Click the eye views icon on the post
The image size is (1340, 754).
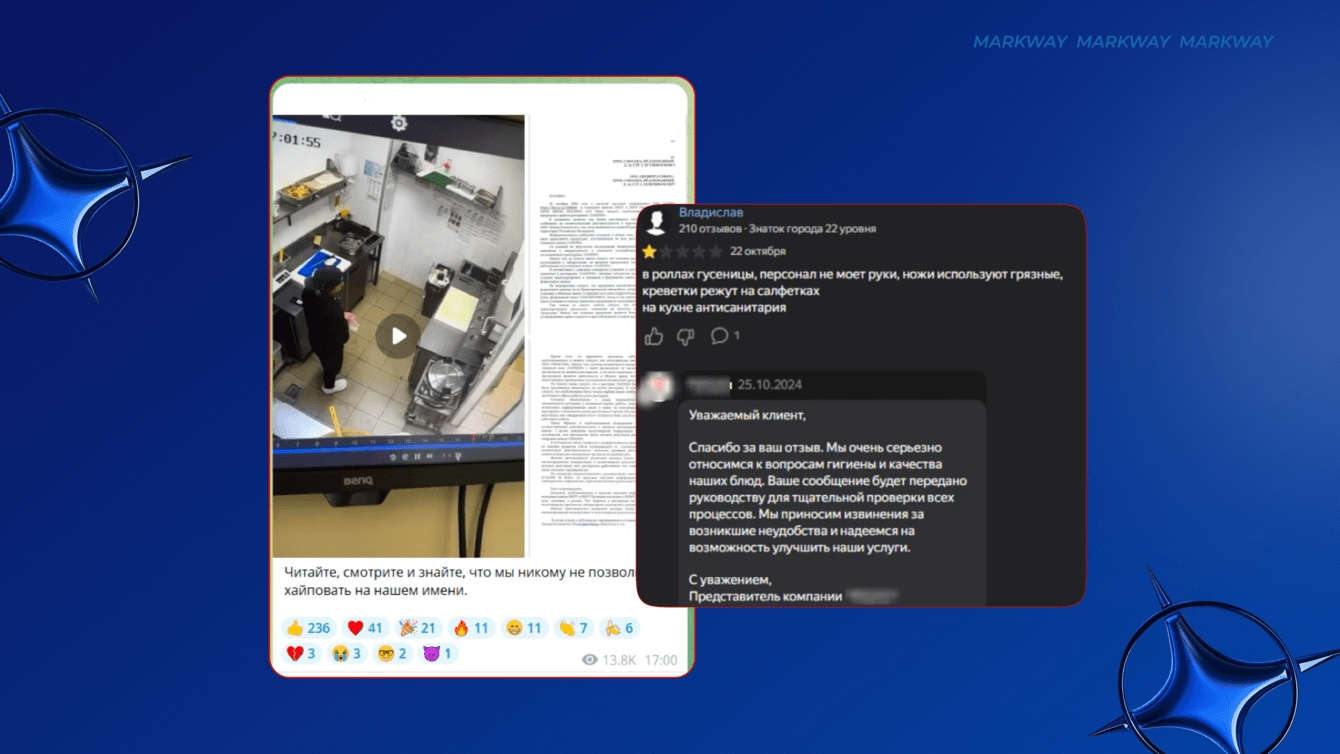590,660
